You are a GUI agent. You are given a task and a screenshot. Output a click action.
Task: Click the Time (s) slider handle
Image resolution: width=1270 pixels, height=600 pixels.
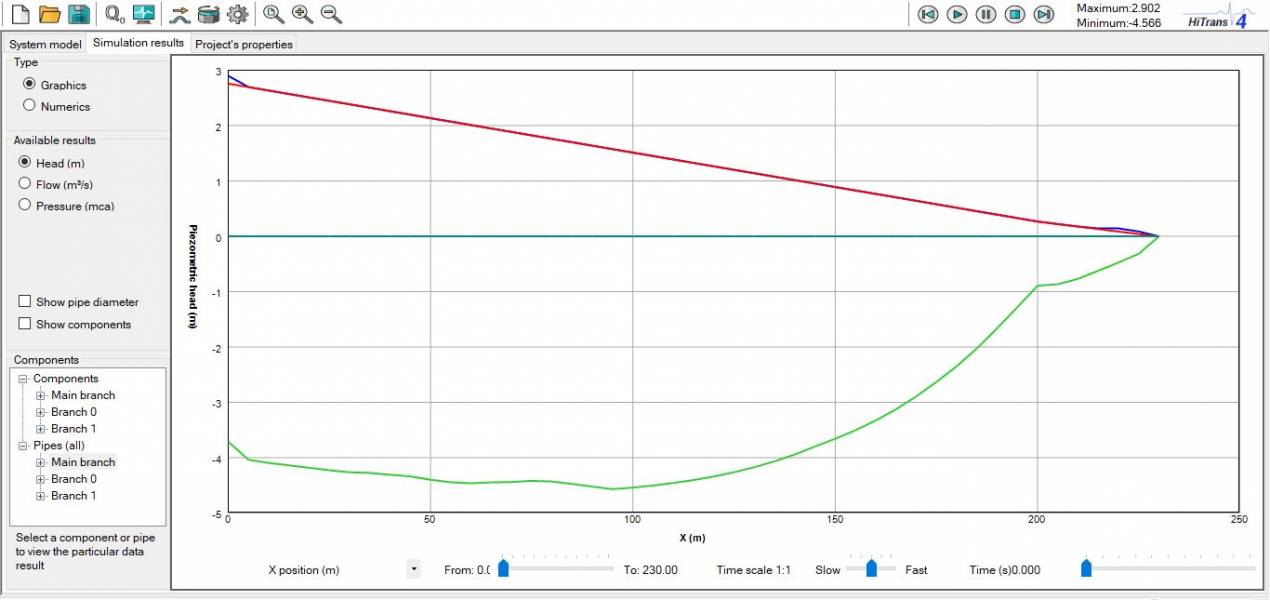(1086, 568)
